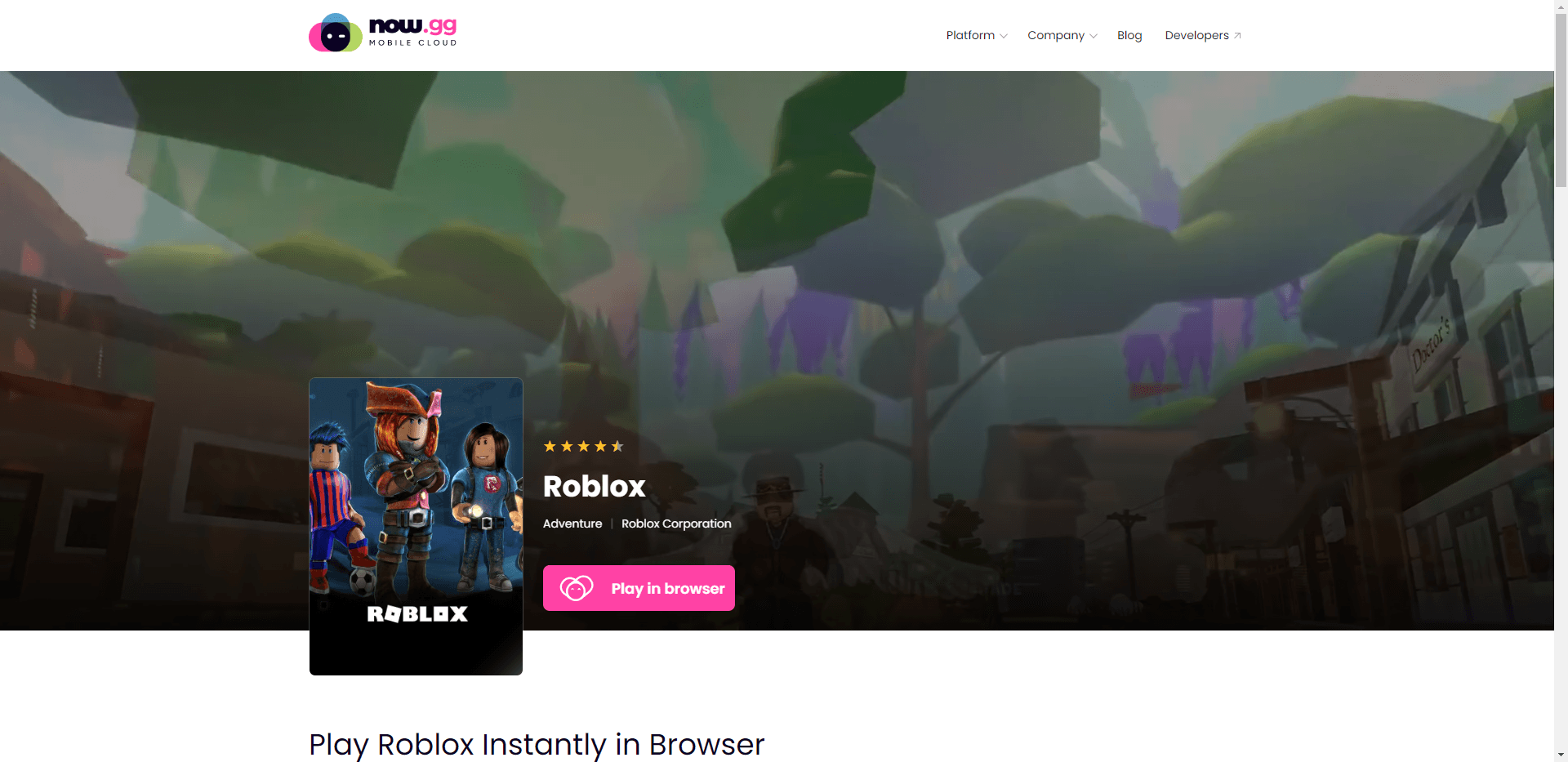Click the page vertical scrollbar thumb
Screen dimensions: 1568x762
1561,96
